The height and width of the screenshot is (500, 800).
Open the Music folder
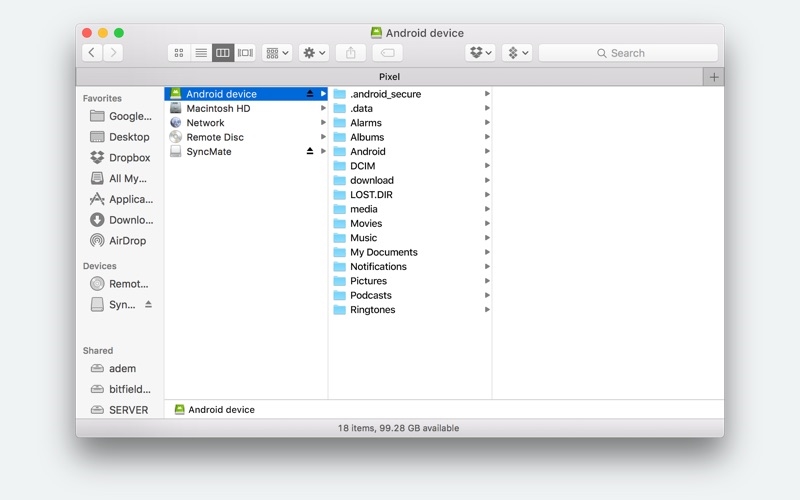[411, 238]
